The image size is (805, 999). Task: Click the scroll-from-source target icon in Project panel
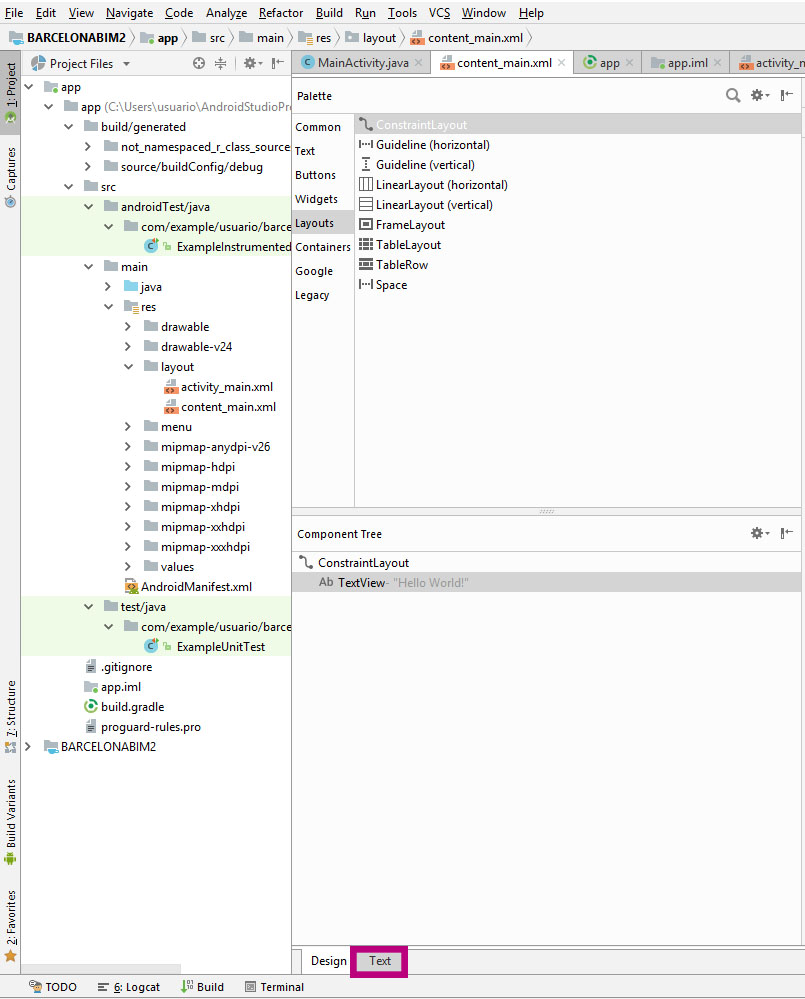click(x=198, y=63)
